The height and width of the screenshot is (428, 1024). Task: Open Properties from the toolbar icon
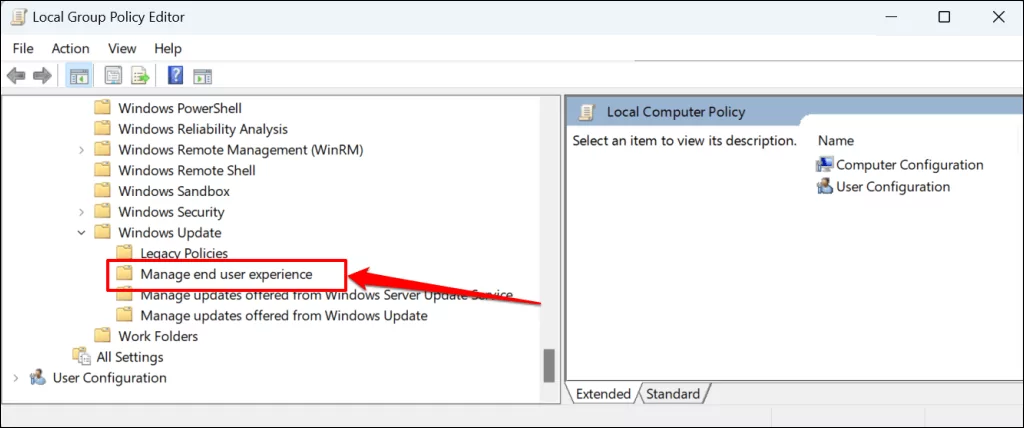pyautogui.click(x=113, y=76)
